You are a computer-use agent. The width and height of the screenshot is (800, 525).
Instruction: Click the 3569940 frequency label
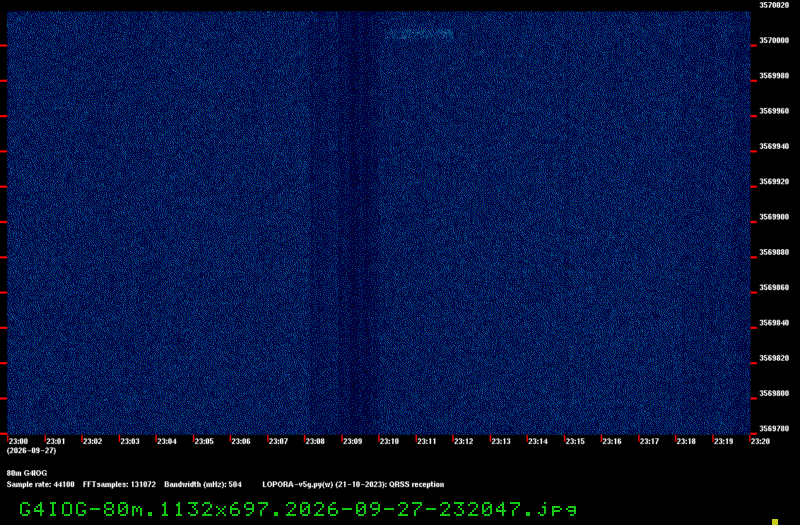pyautogui.click(x=774, y=146)
